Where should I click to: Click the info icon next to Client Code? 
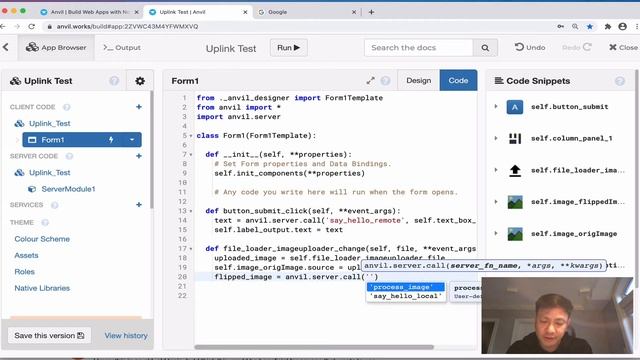coord(66,107)
